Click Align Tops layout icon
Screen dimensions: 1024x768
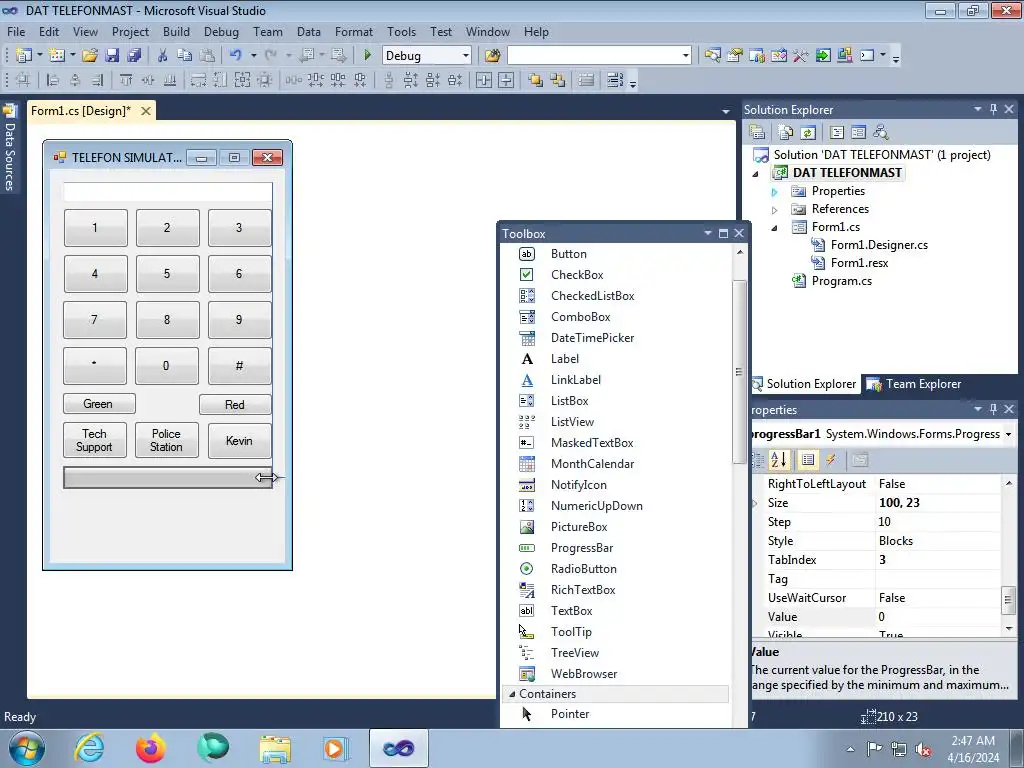[126, 80]
